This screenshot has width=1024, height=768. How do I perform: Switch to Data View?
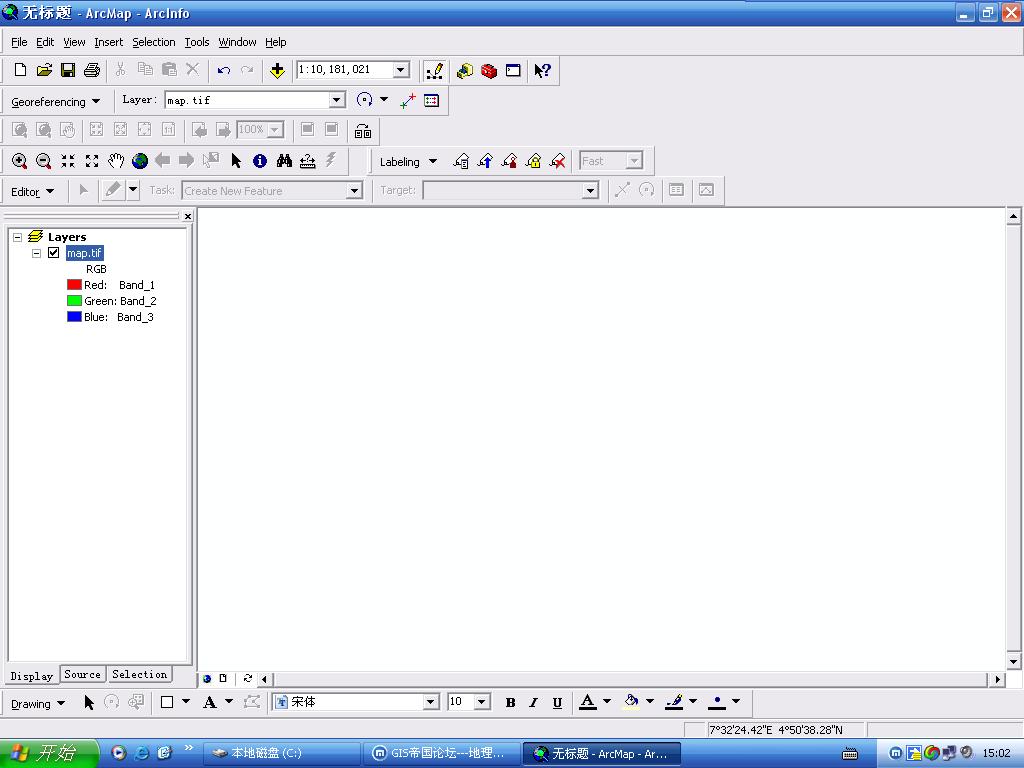[x=207, y=679]
